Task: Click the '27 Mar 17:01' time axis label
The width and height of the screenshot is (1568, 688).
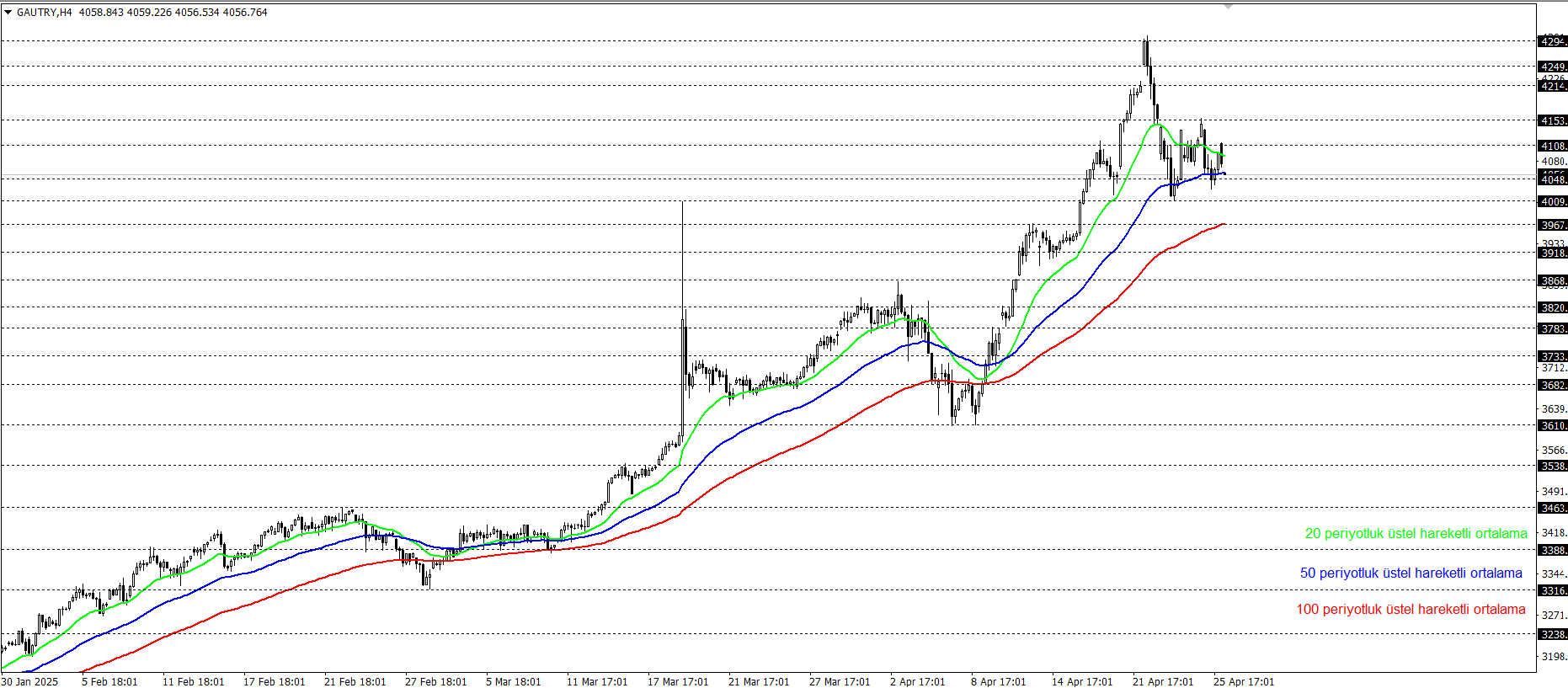Action: (840, 682)
